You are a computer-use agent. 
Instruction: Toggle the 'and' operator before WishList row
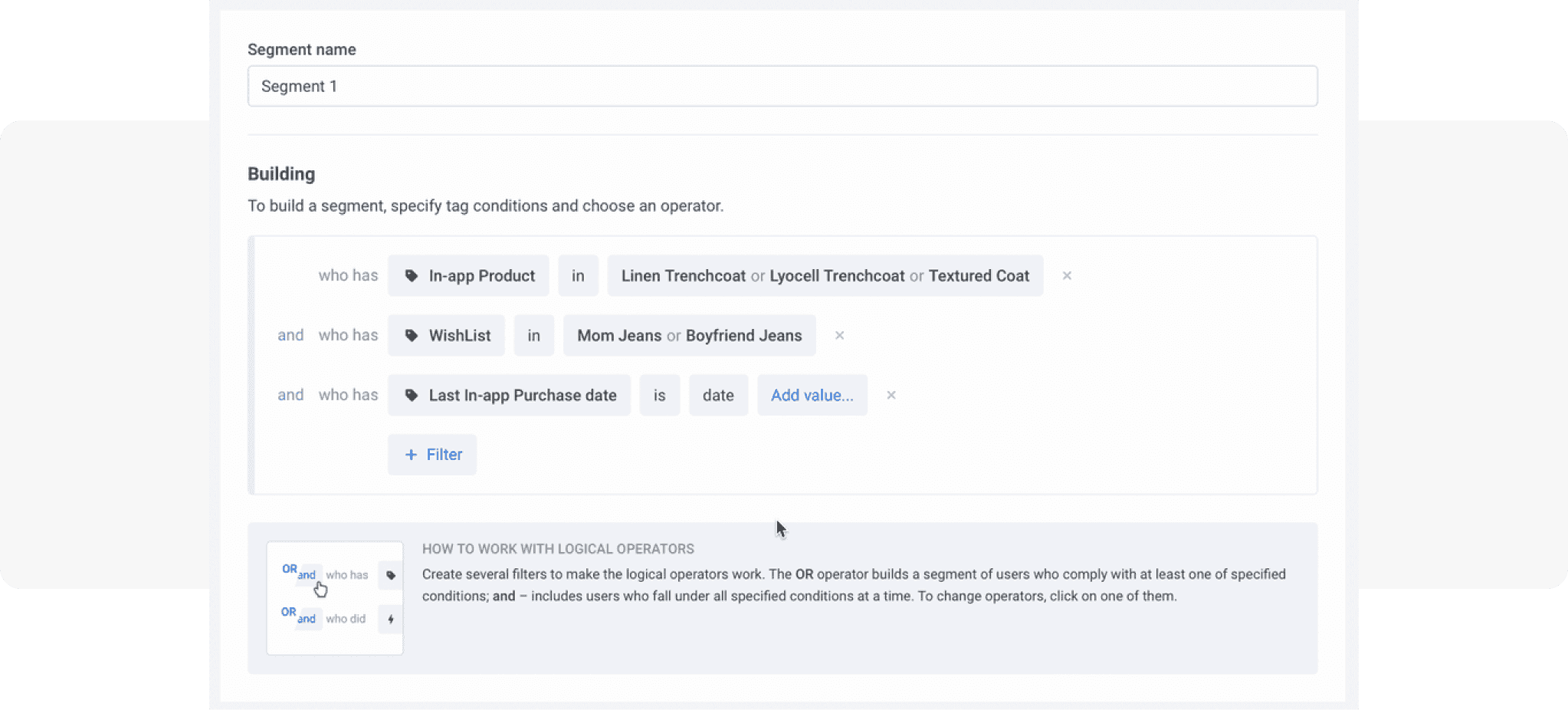pos(290,335)
